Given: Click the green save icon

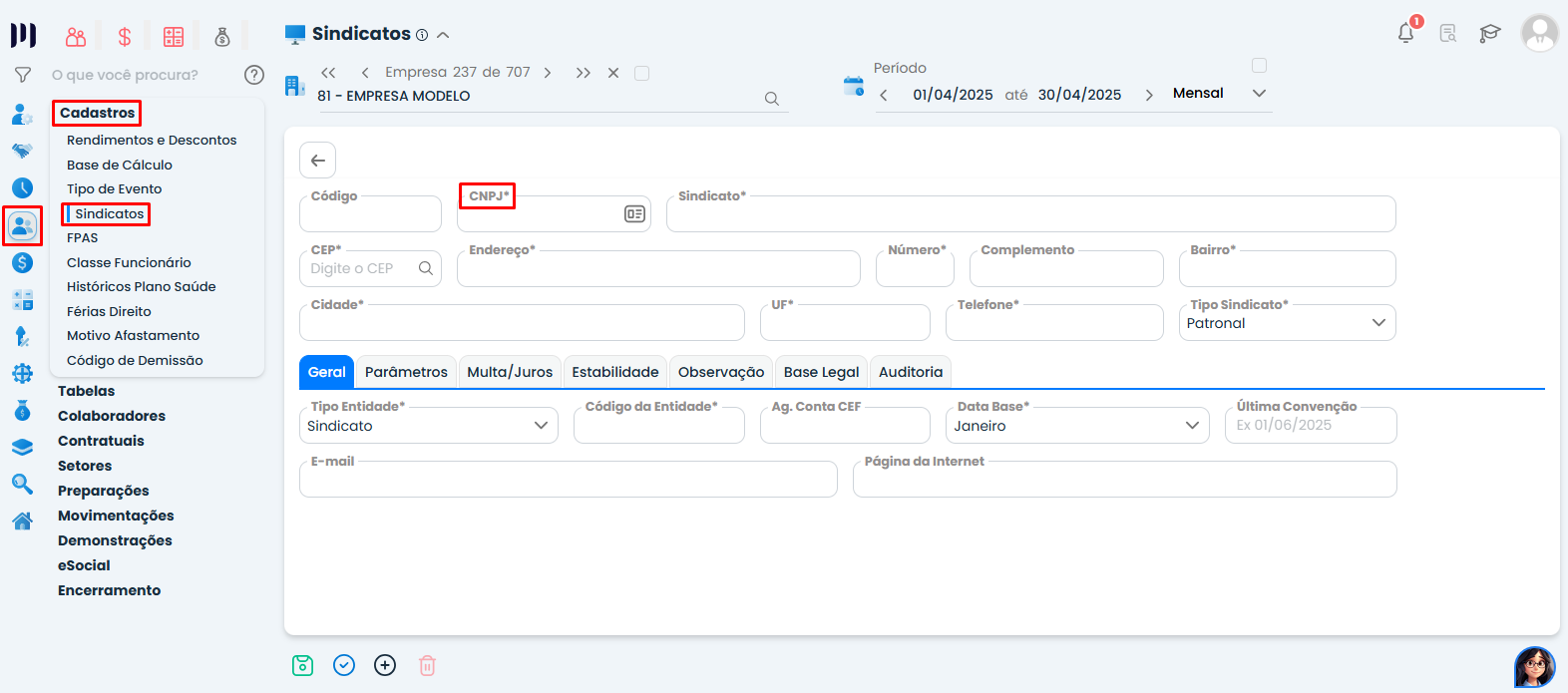Looking at the screenshot, I should [303, 665].
